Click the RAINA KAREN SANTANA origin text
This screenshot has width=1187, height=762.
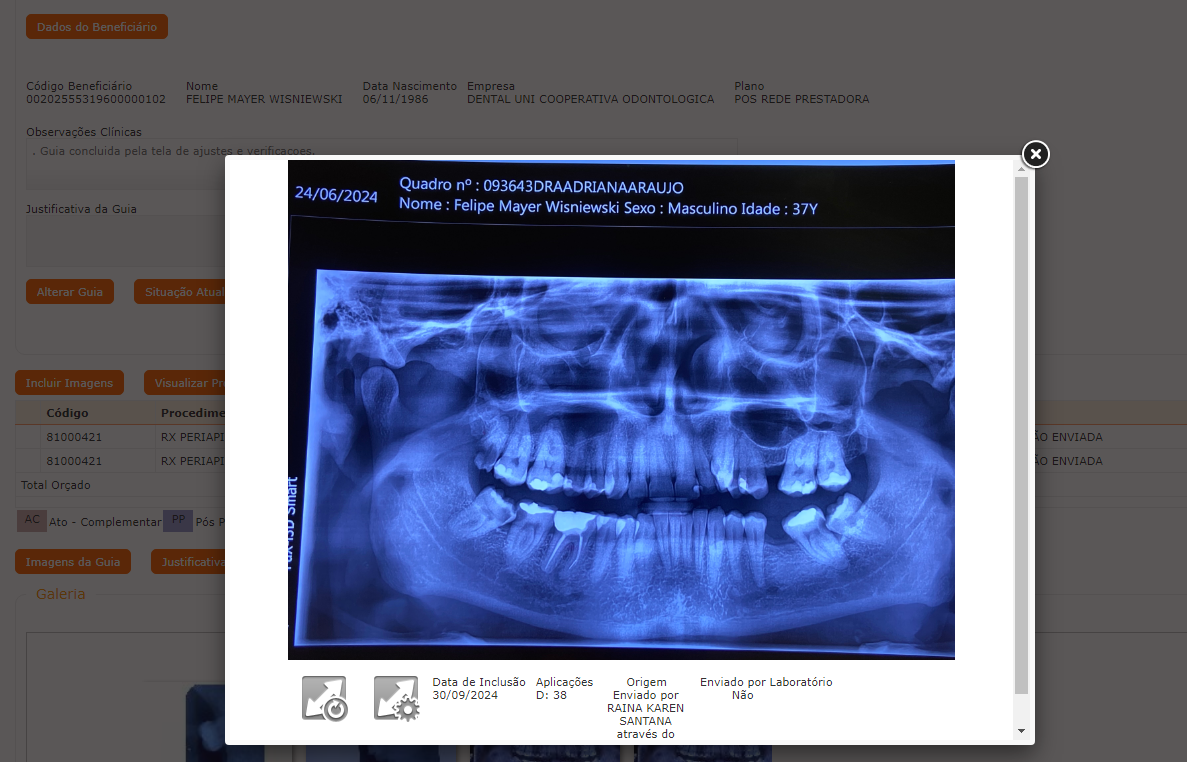click(646, 714)
